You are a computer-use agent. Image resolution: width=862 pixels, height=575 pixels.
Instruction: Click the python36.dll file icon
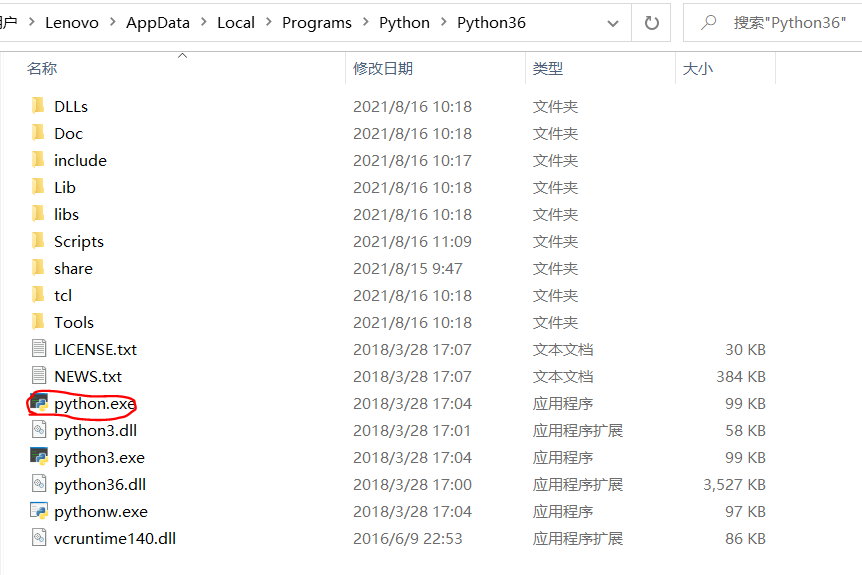38,483
